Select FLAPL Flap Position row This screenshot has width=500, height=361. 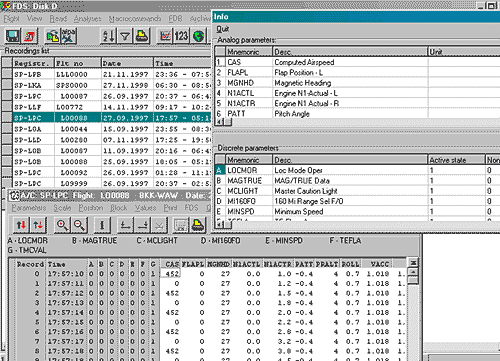tap(357, 72)
